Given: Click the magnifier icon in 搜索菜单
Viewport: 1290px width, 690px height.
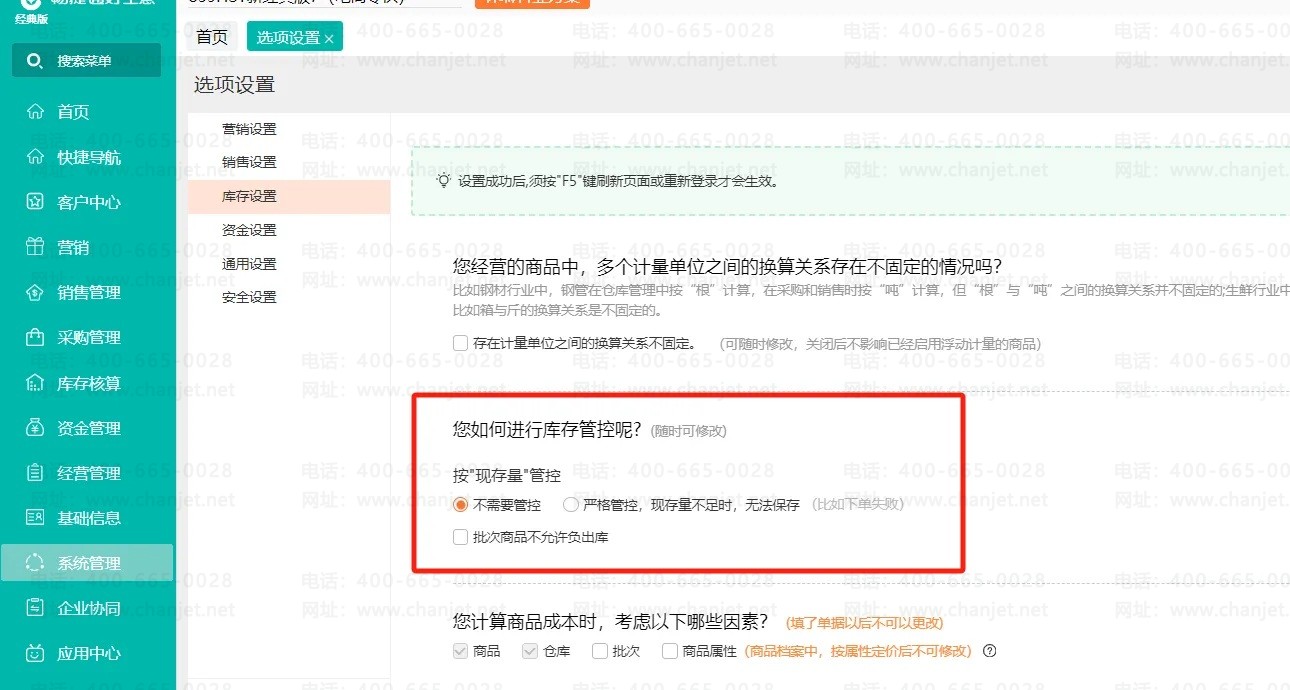Looking at the screenshot, I should [x=35, y=61].
